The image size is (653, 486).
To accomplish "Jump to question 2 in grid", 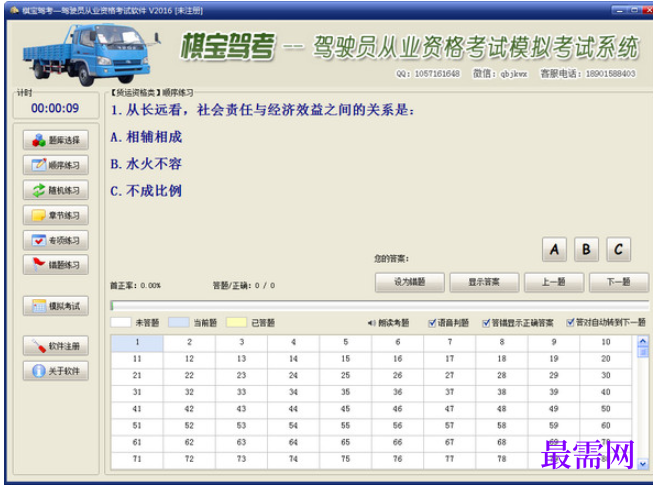I will (x=189, y=343).
